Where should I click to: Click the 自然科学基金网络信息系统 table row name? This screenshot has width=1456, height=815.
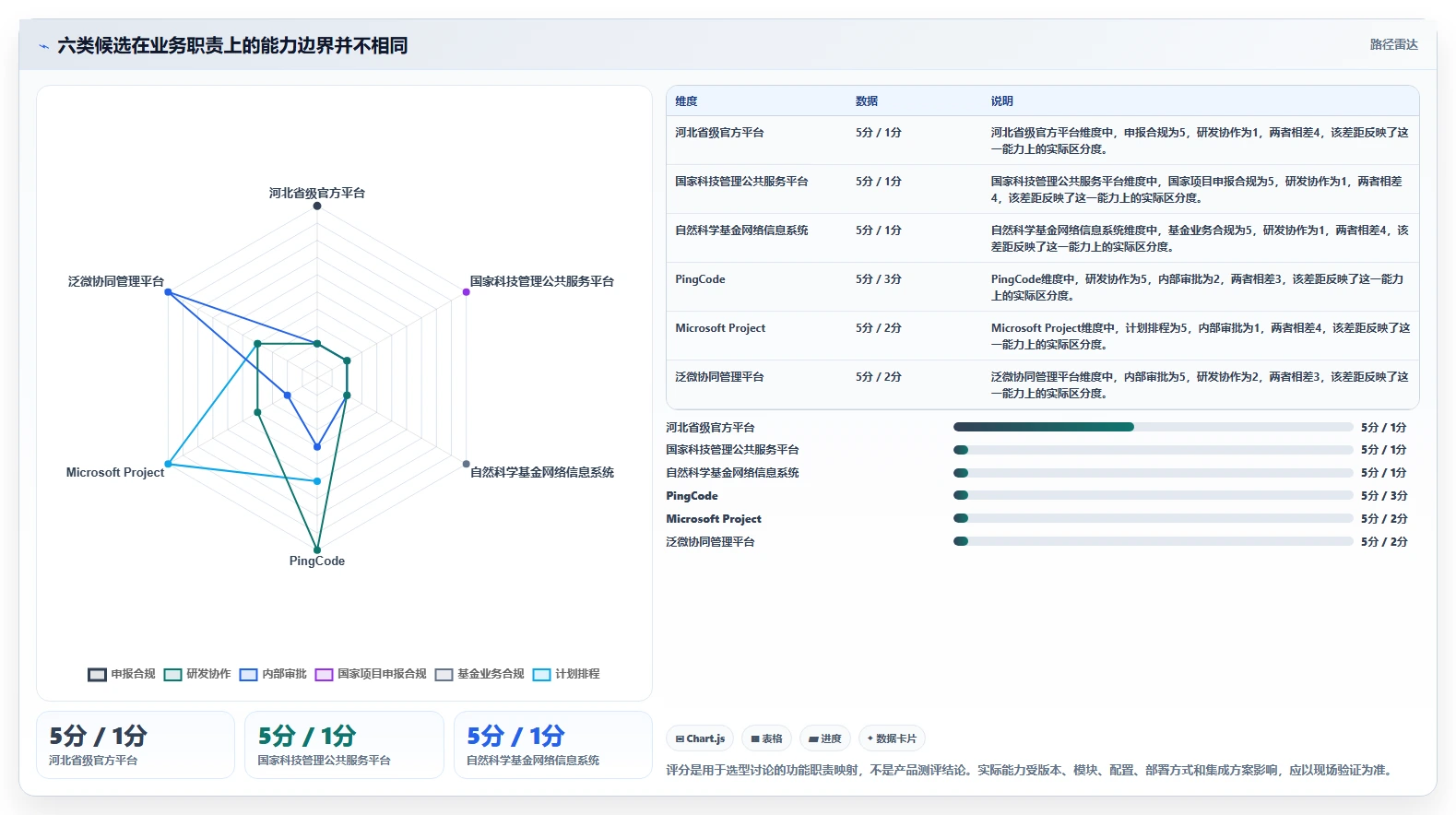pyautogui.click(x=741, y=230)
